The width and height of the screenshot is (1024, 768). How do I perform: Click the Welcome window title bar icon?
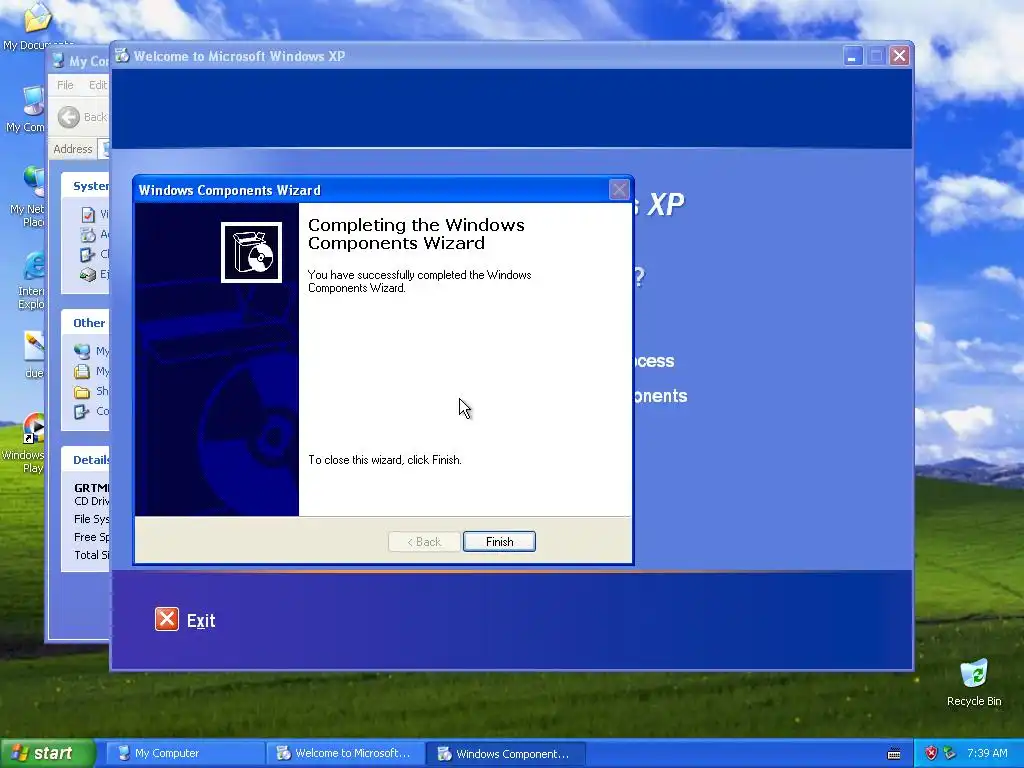122,56
